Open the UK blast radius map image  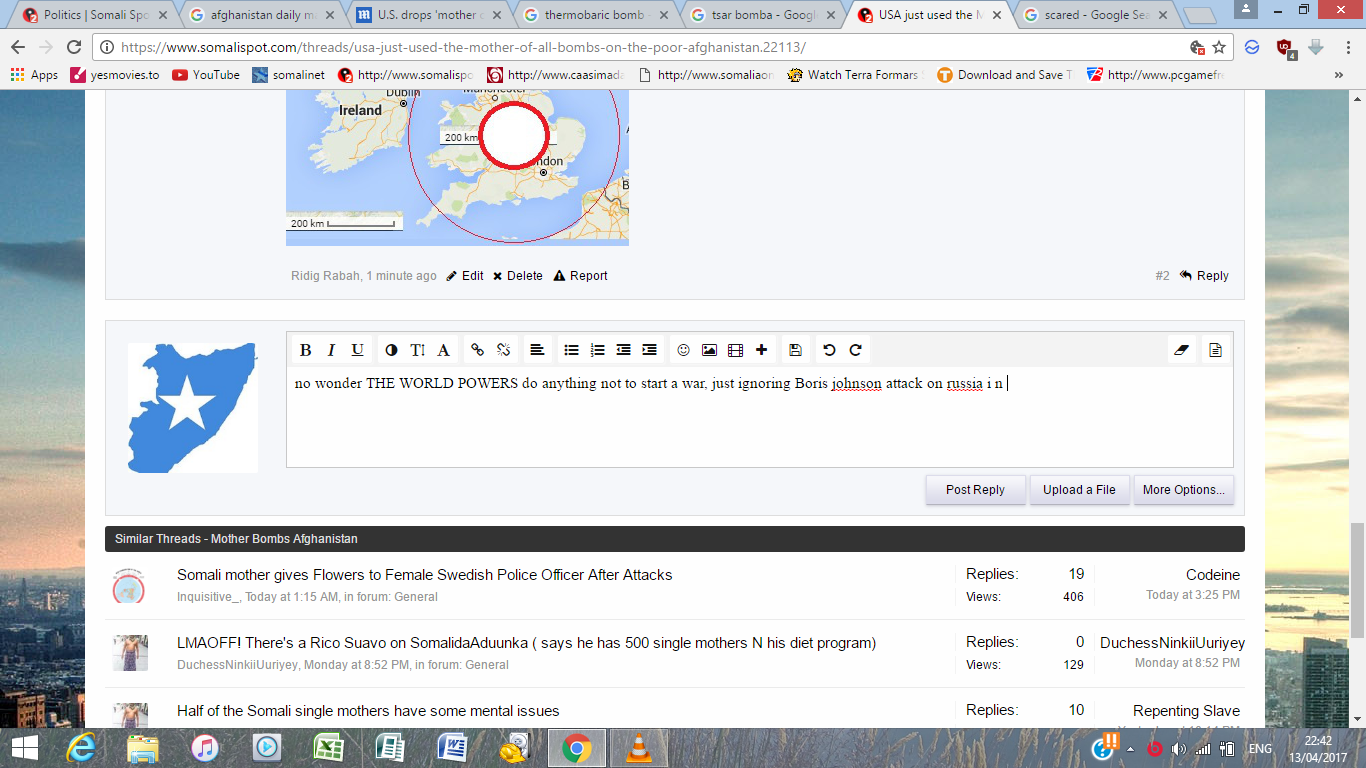point(457,167)
